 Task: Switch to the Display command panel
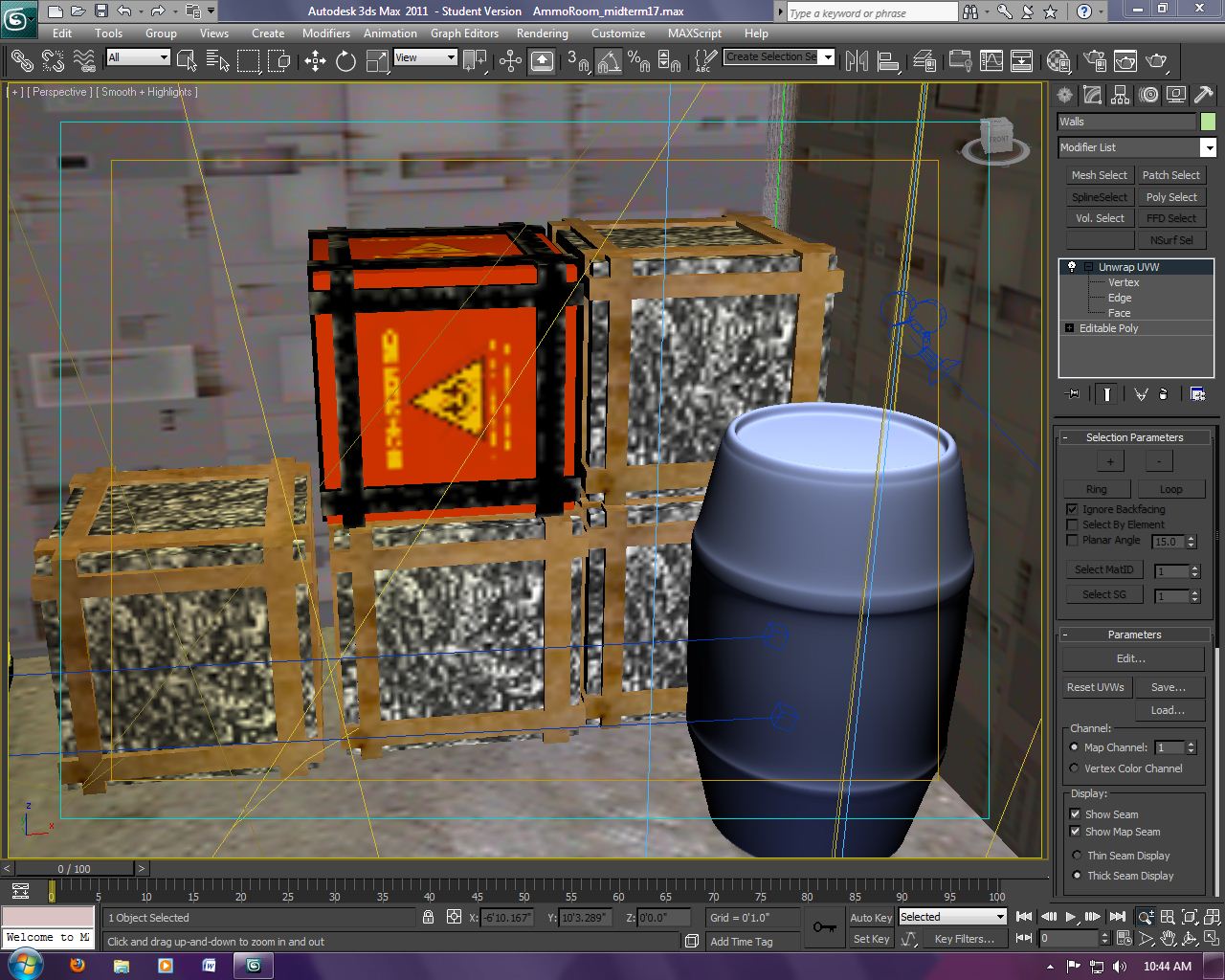pos(1176,95)
